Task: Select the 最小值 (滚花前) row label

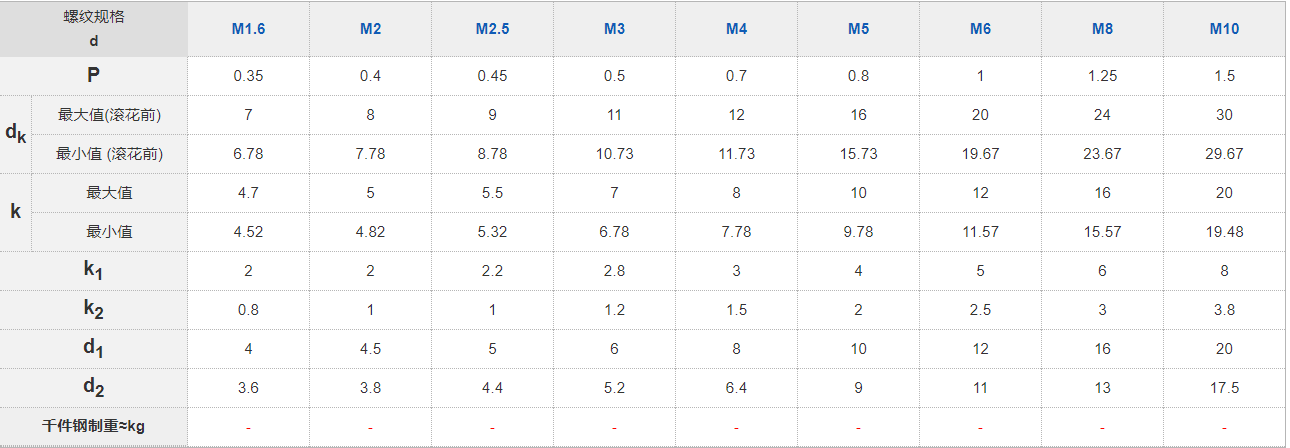Action: tap(109, 154)
